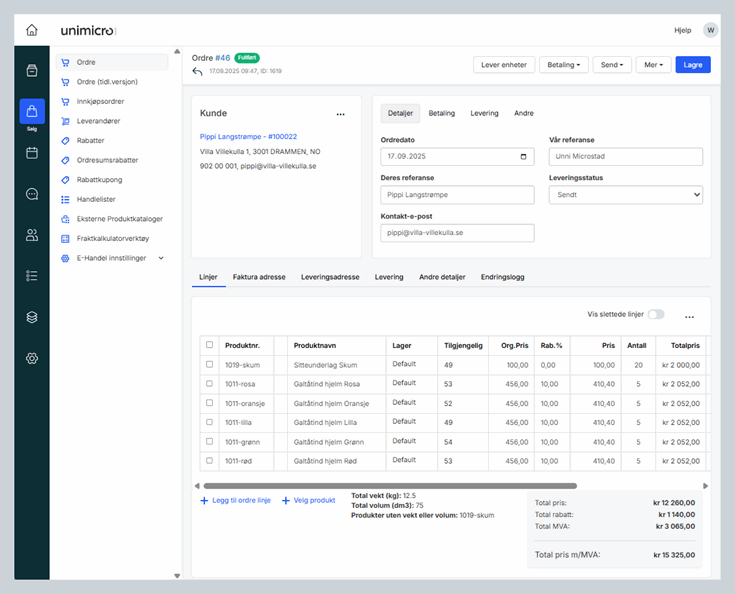Screen dimensions: 735x594
Task: Open the Betaling dropdown button
Action: 564,65
